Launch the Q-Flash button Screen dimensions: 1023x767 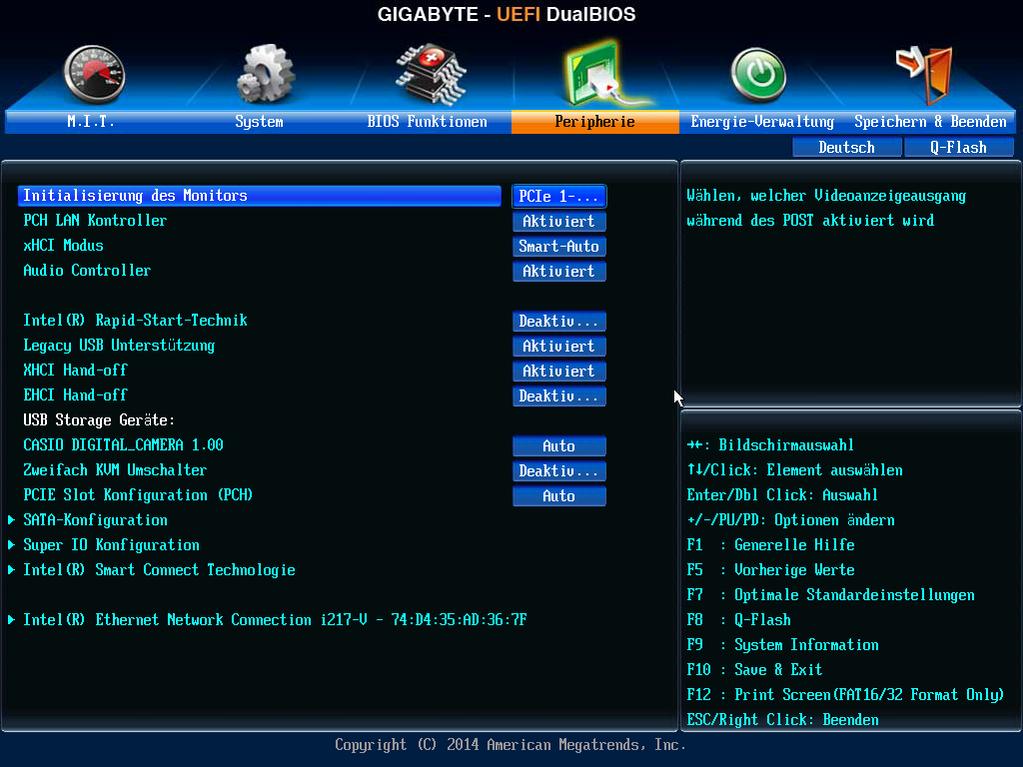pyautogui.click(x=958, y=147)
